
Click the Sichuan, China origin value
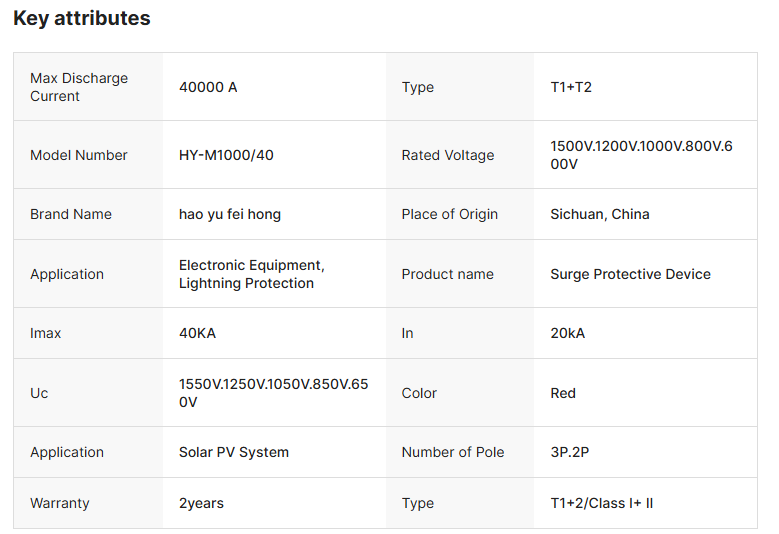[x=600, y=214]
